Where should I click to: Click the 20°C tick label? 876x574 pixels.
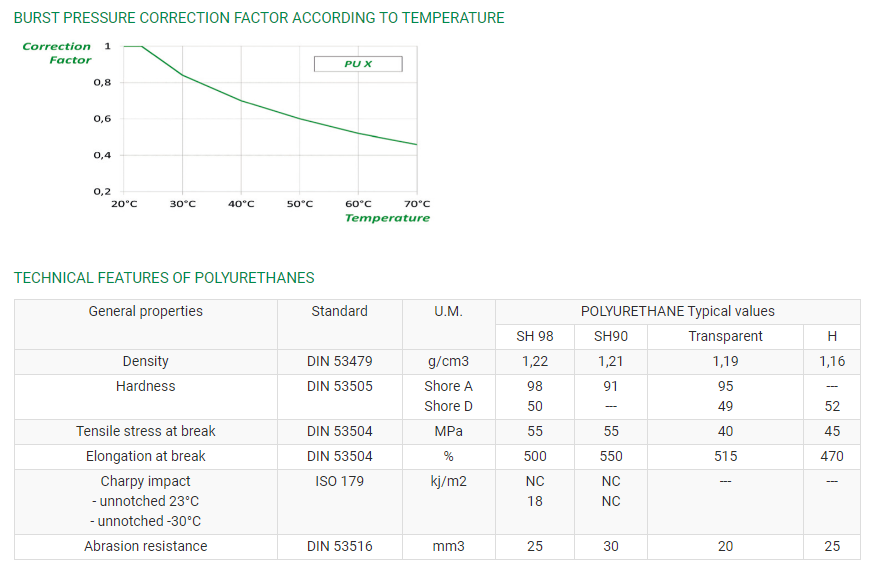(x=124, y=204)
